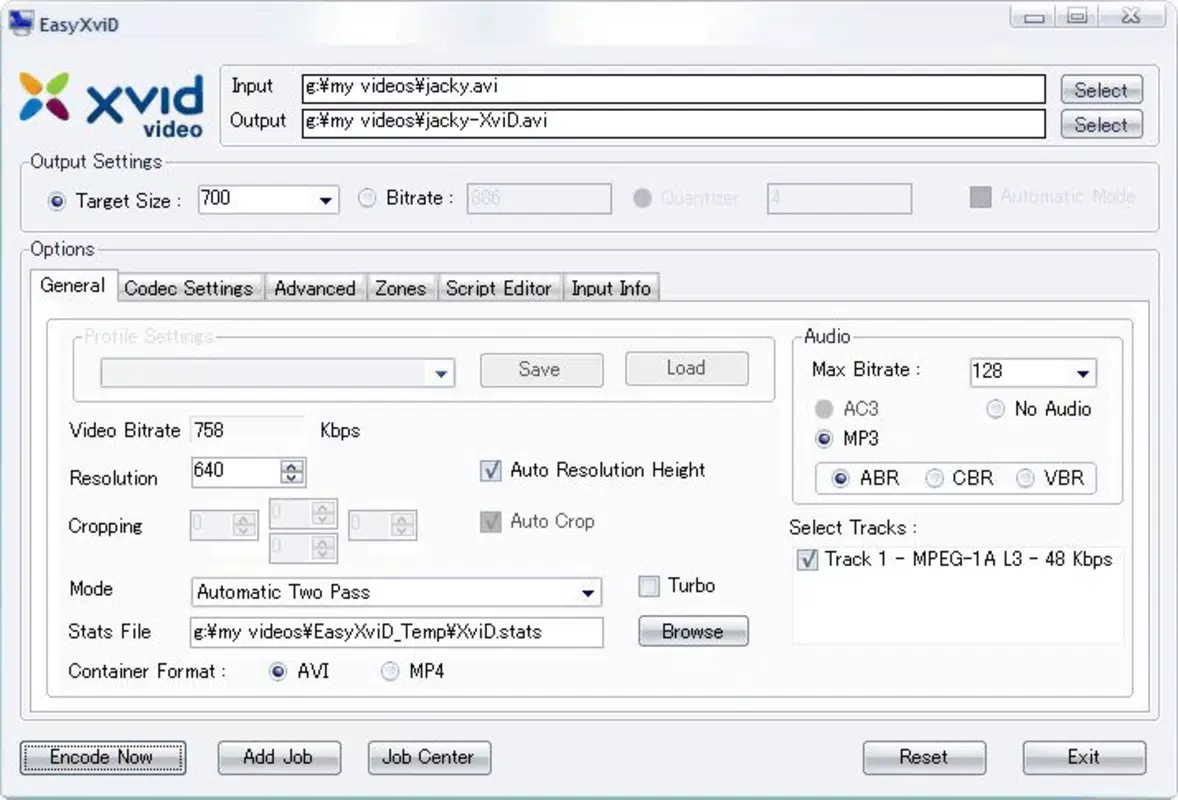Viewport: 1178px width, 800px height.
Task: Choose MP4 container format
Action: pos(390,671)
